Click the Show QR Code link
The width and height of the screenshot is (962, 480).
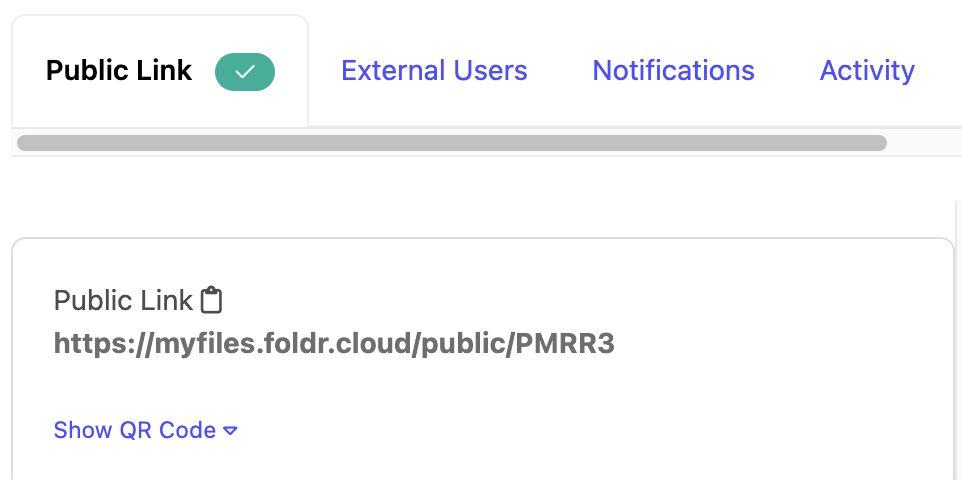pyautogui.click(x=135, y=430)
